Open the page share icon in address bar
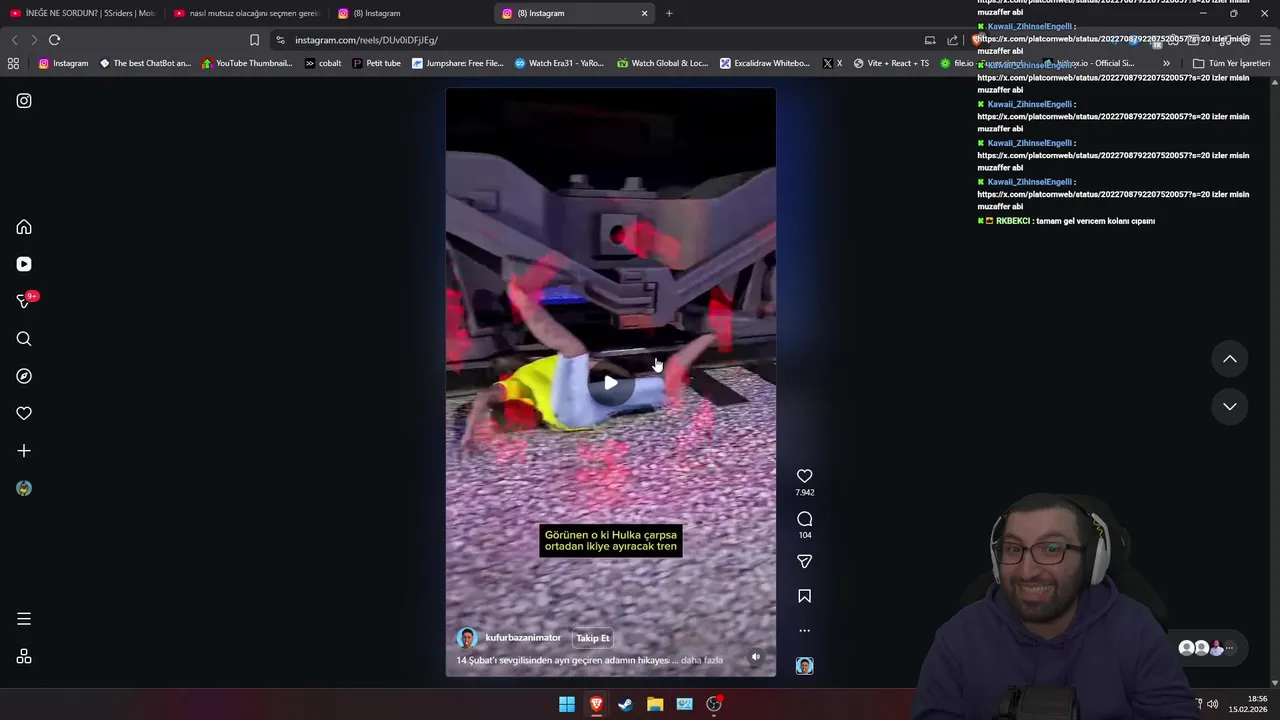This screenshot has width=1280, height=720. pyautogui.click(x=952, y=40)
